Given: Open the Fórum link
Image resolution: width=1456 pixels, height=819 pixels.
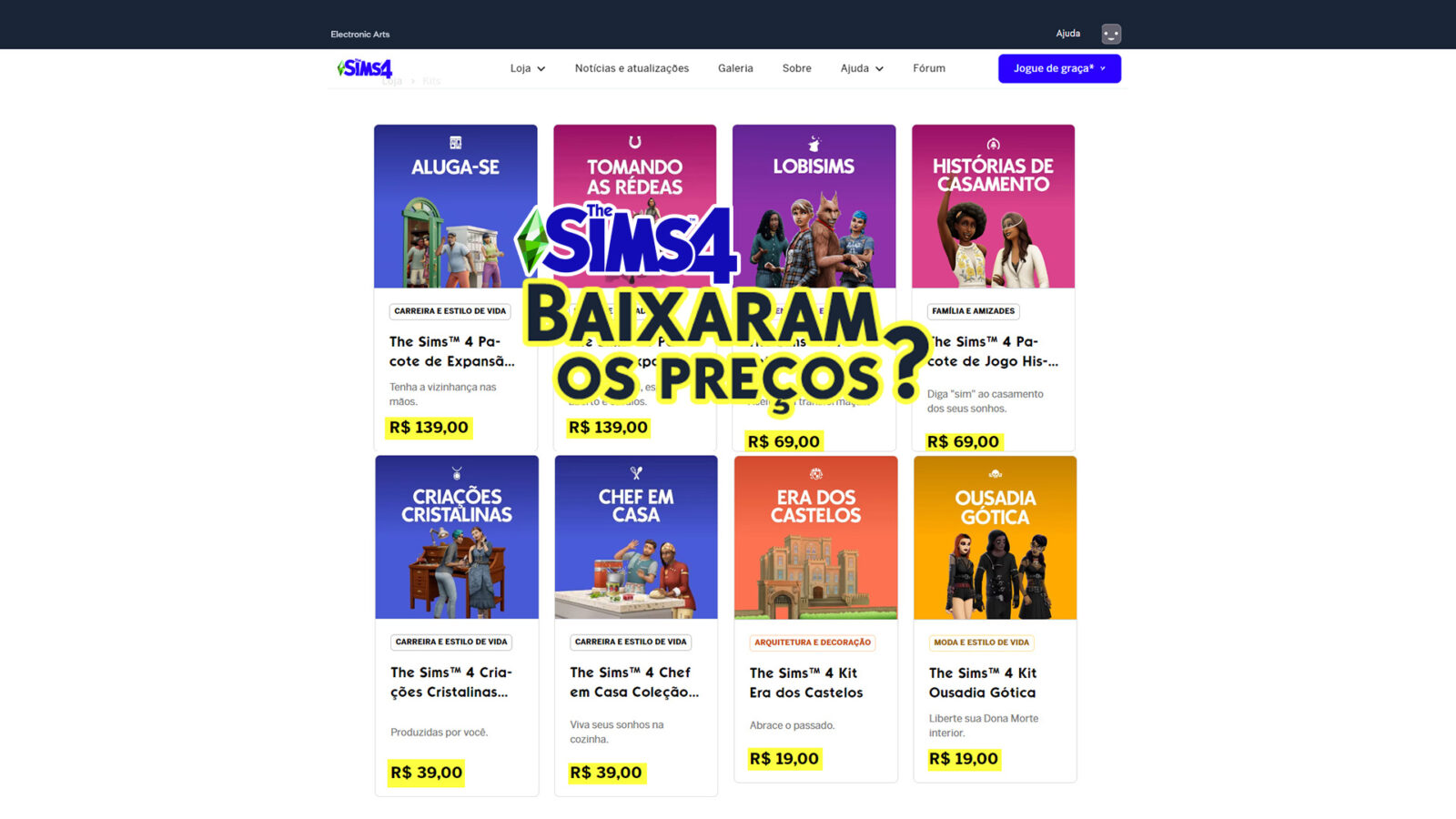Looking at the screenshot, I should pos(929,68).
